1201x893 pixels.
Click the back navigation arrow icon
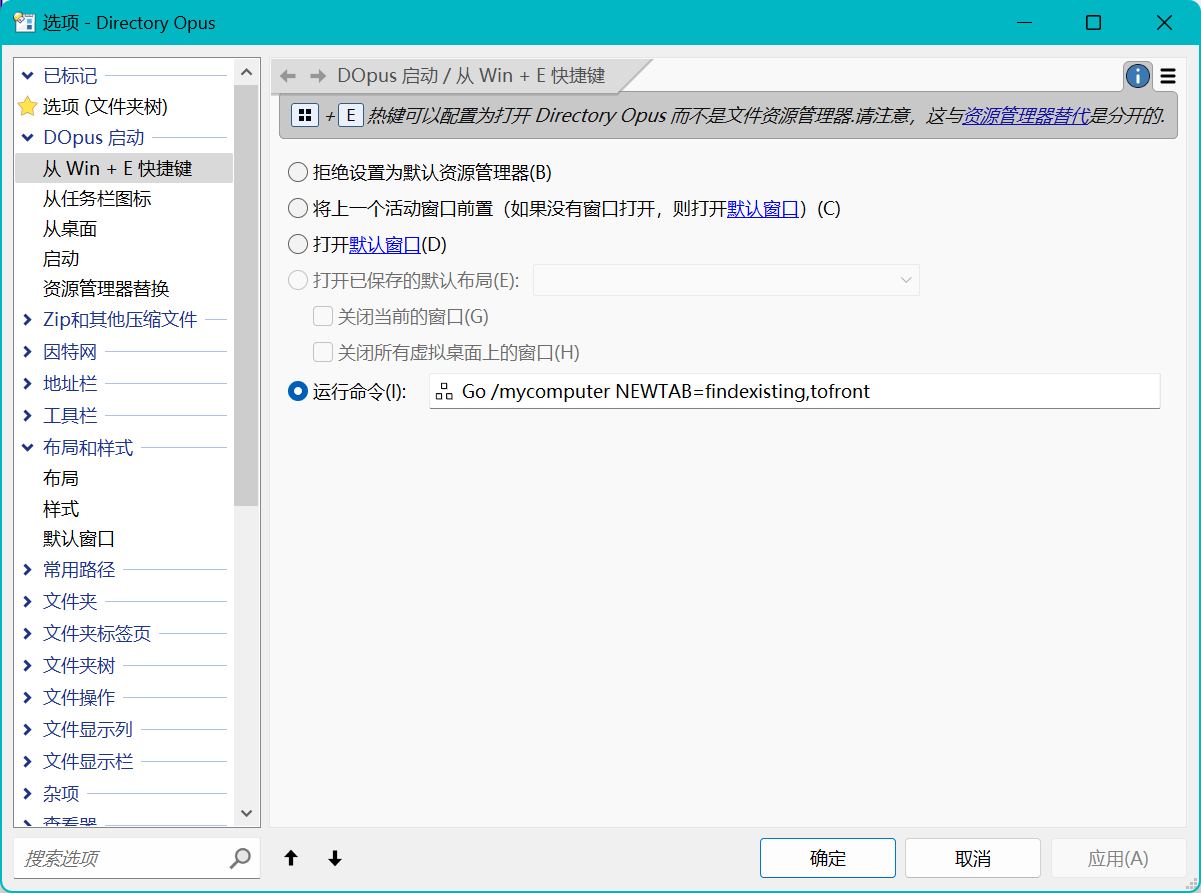tap(288, 76)
